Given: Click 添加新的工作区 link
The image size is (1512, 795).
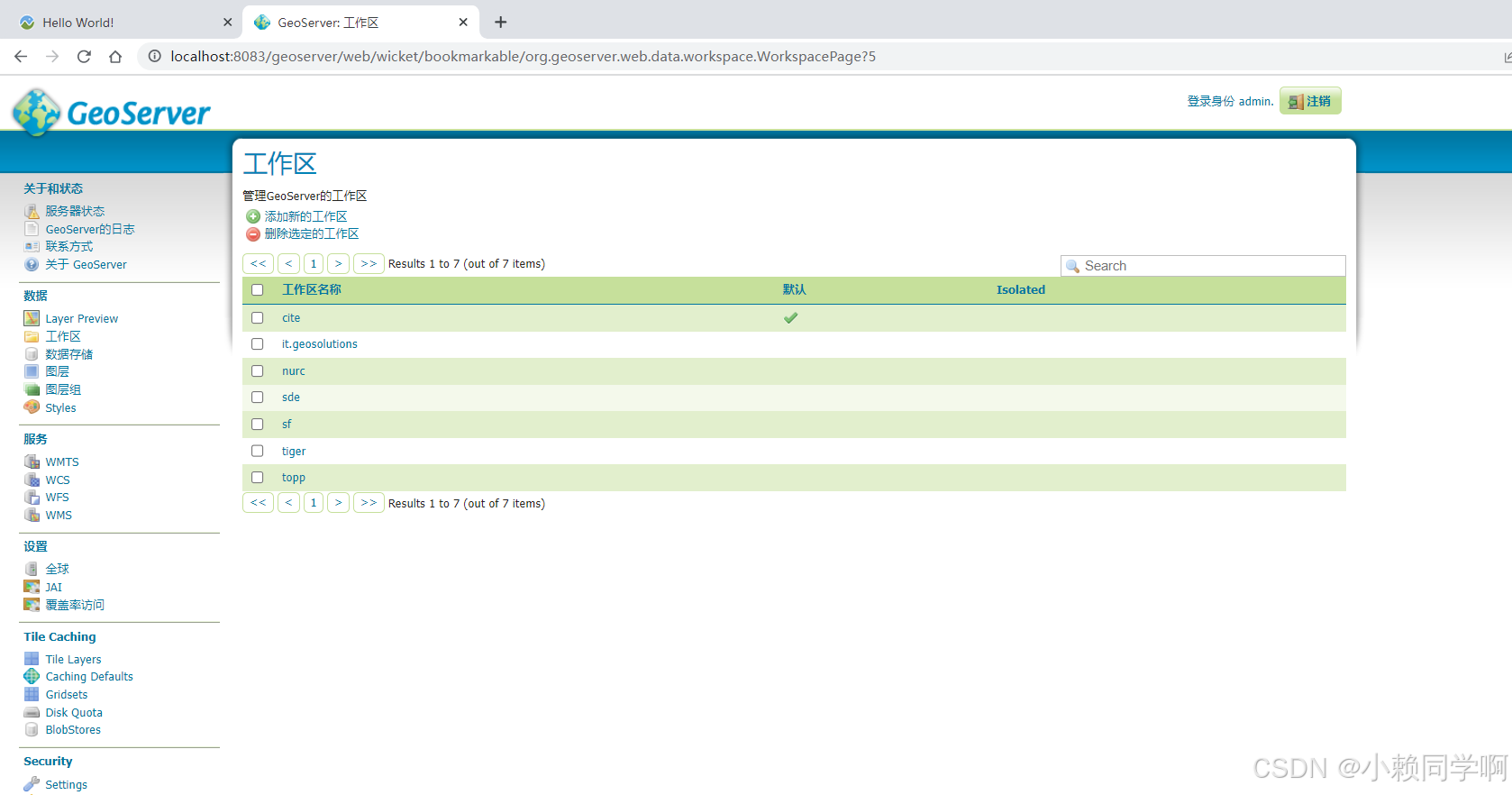Looking at the screenshot, I should [x=305, y=216].
